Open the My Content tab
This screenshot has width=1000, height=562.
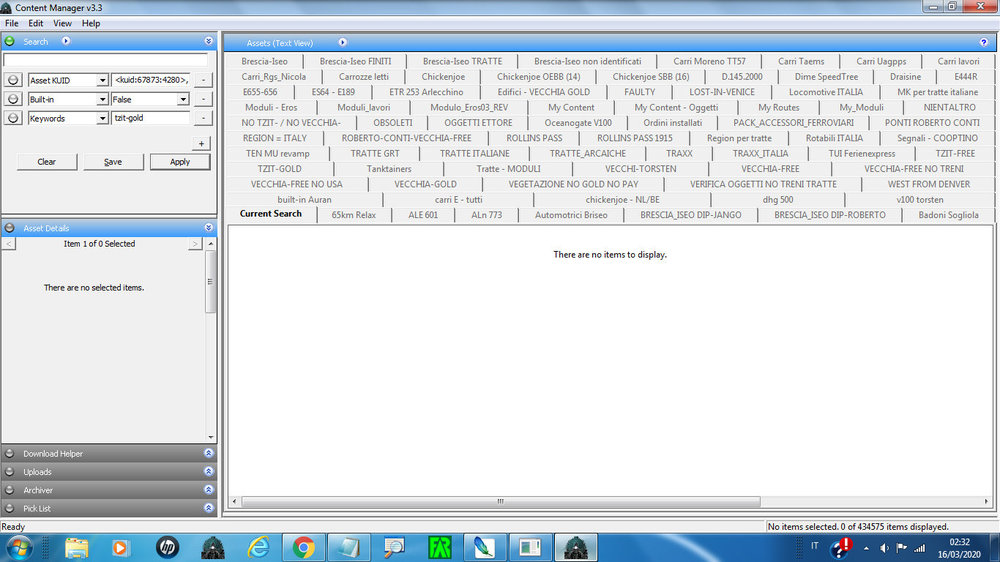pyautogui.click(x=571, y=107)
